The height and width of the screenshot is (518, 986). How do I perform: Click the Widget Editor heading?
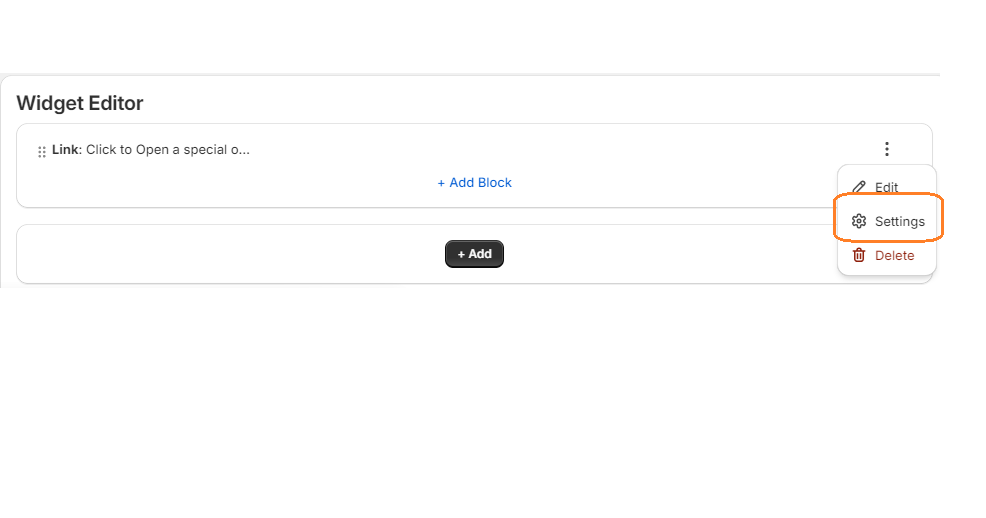coord(80,103)
